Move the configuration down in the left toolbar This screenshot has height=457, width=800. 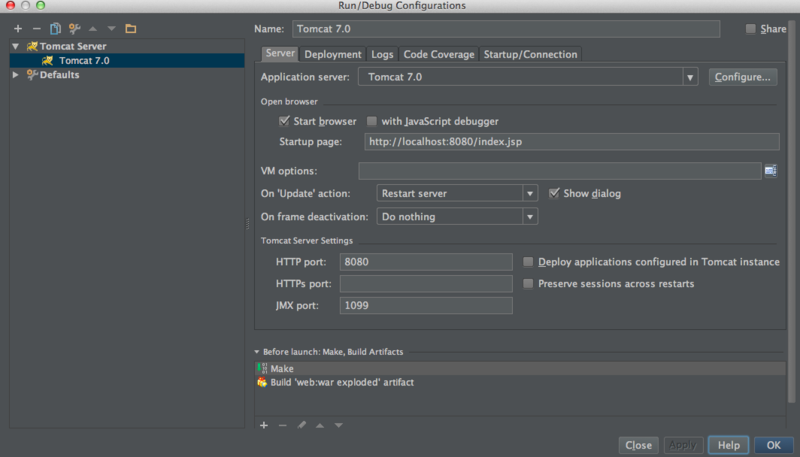111,29
